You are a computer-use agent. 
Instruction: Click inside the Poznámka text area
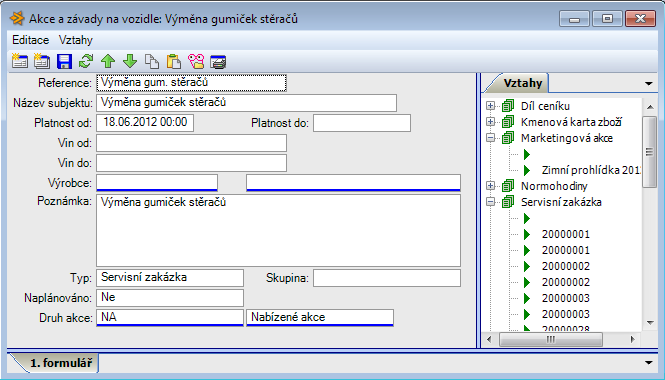(278, 230)
